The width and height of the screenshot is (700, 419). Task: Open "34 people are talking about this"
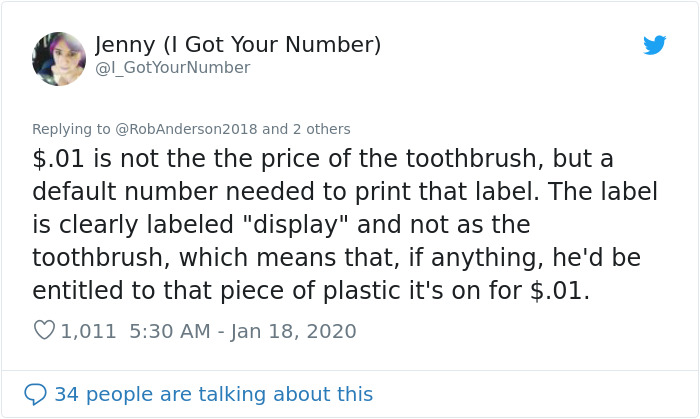click(213, 394)
